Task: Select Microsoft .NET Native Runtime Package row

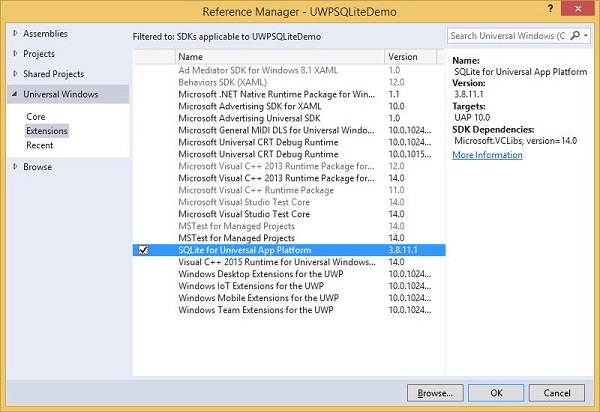Action: pos(289,94)
